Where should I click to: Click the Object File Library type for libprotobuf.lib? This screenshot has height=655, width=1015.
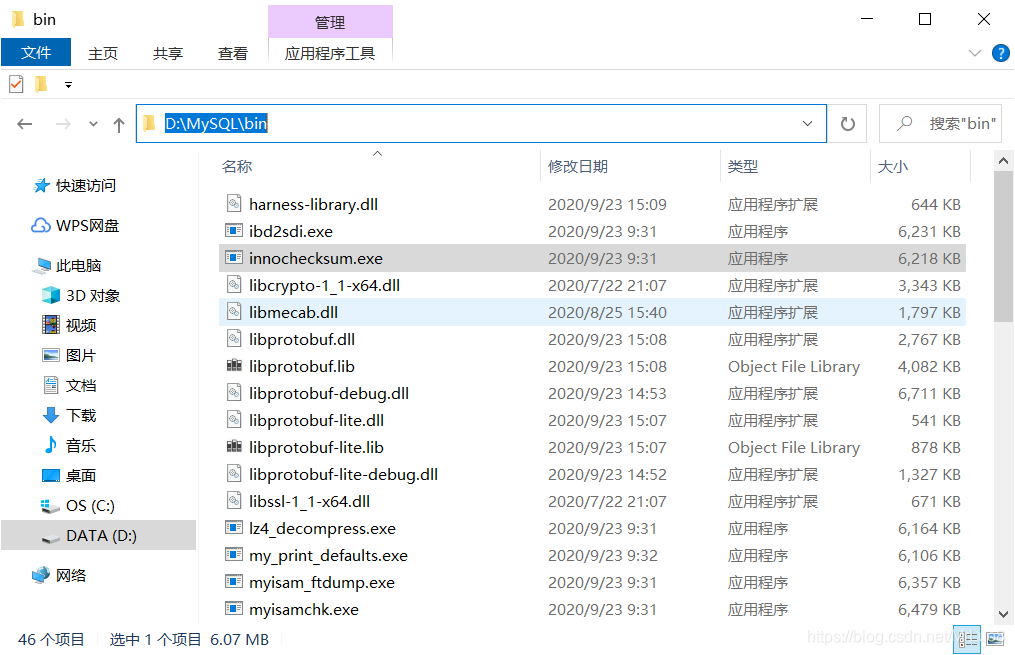tap(794, 366)
